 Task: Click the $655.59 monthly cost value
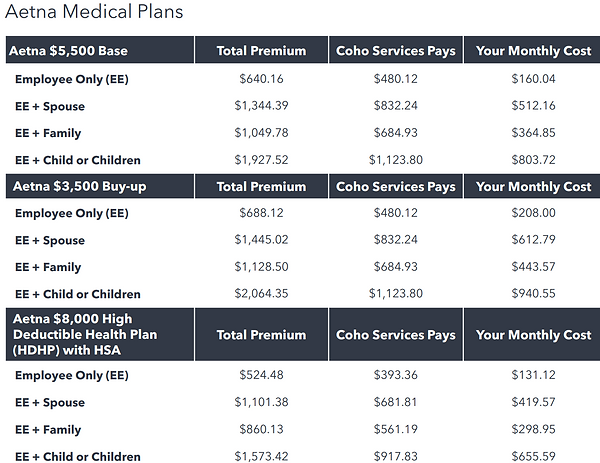(x=533, y=457)
